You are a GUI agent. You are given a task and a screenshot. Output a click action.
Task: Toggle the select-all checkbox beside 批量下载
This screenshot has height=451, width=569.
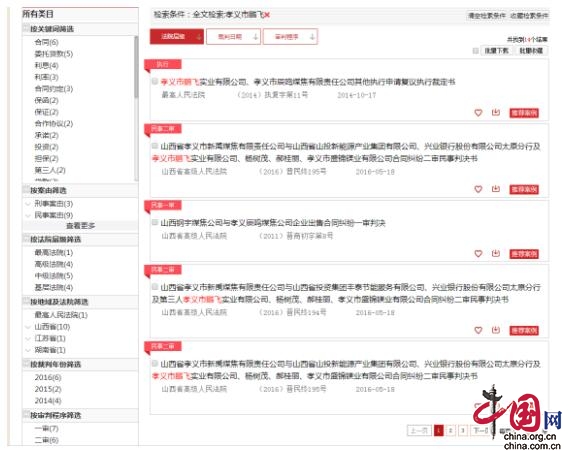[475, 51]
